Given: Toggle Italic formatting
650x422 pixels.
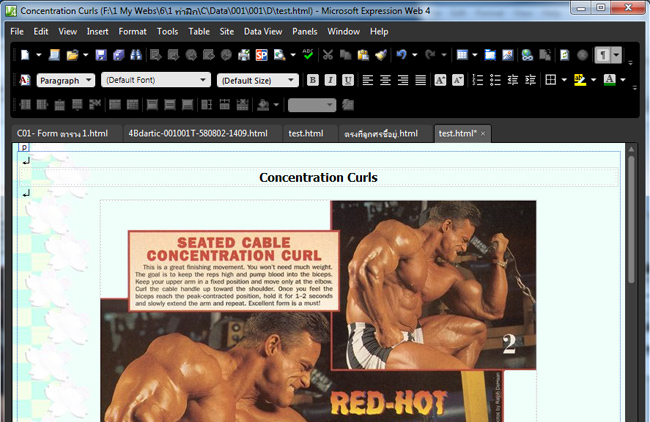Looking at the screenshot, I should pyautogui.click(x=330, y=80).
